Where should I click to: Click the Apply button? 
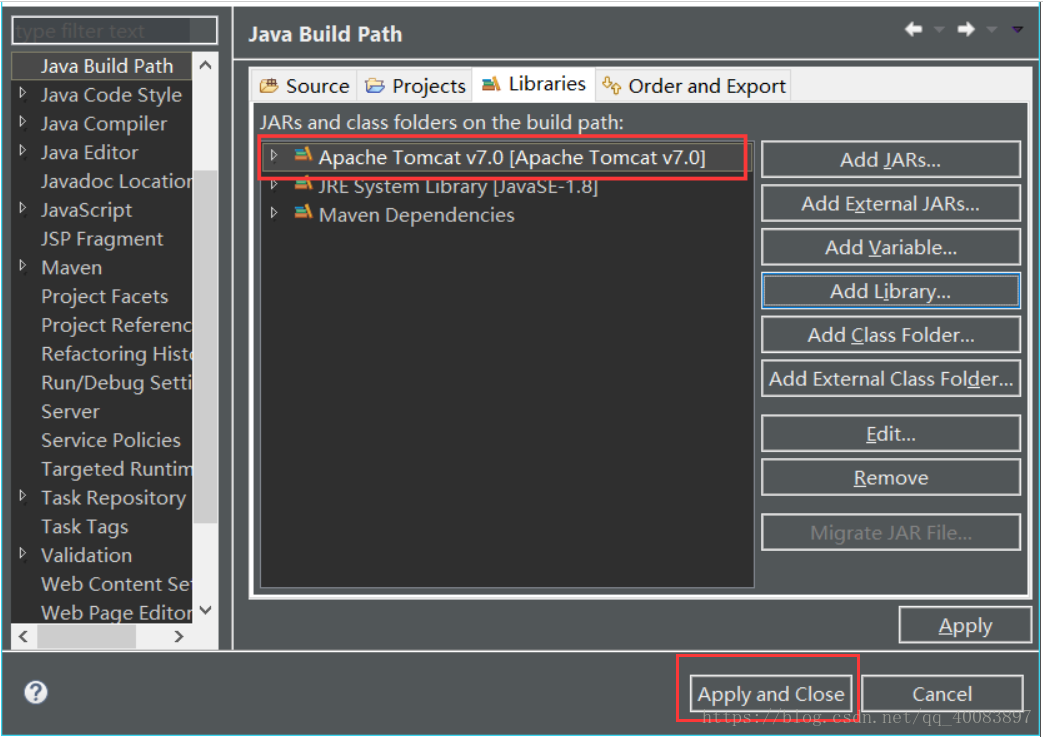coord(965,625)
